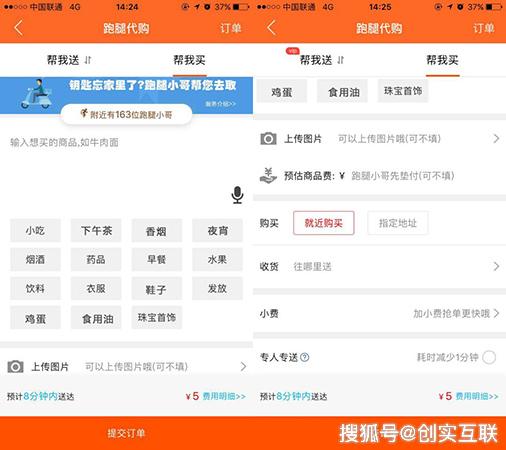506x450 pixels.
Task: Select 指定地址 purchase option
Action: pos(398,223)
